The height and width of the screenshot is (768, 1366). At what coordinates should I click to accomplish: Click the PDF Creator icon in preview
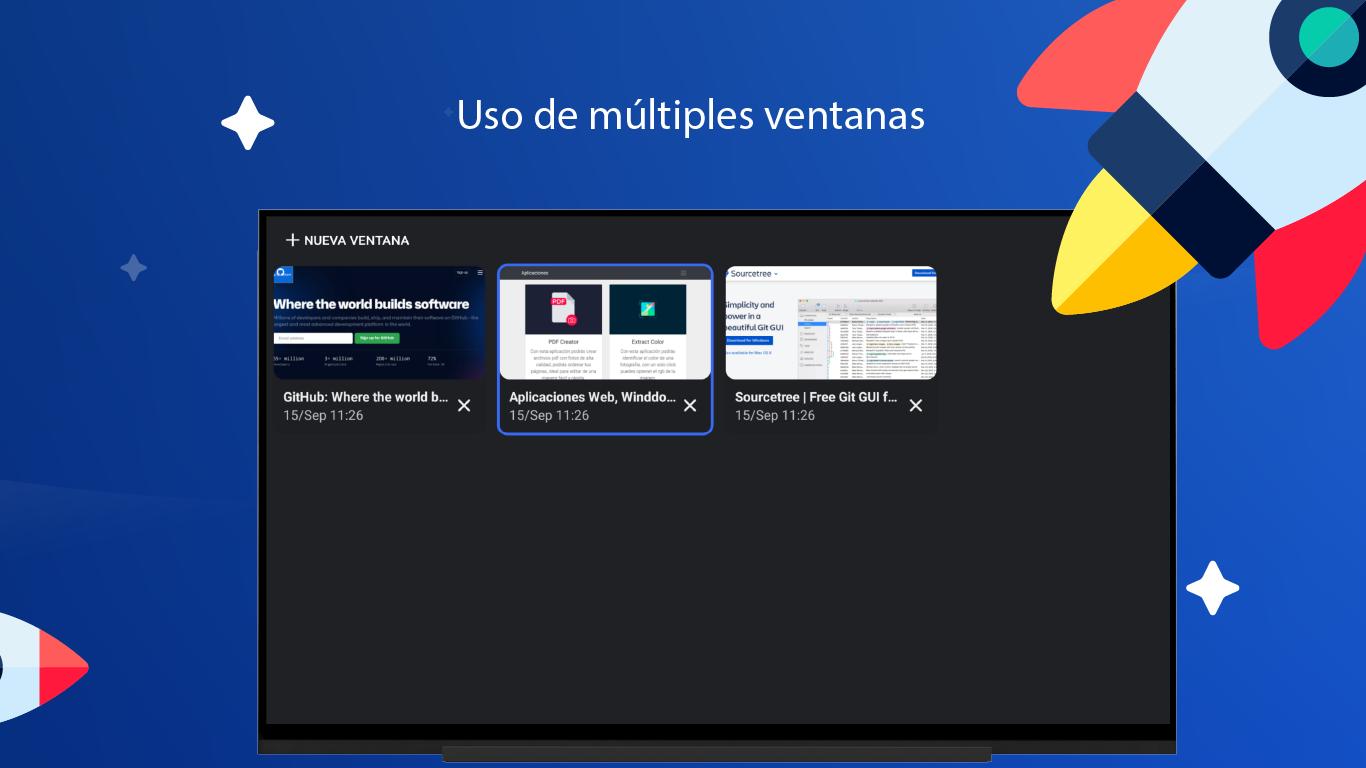[563, 309]
